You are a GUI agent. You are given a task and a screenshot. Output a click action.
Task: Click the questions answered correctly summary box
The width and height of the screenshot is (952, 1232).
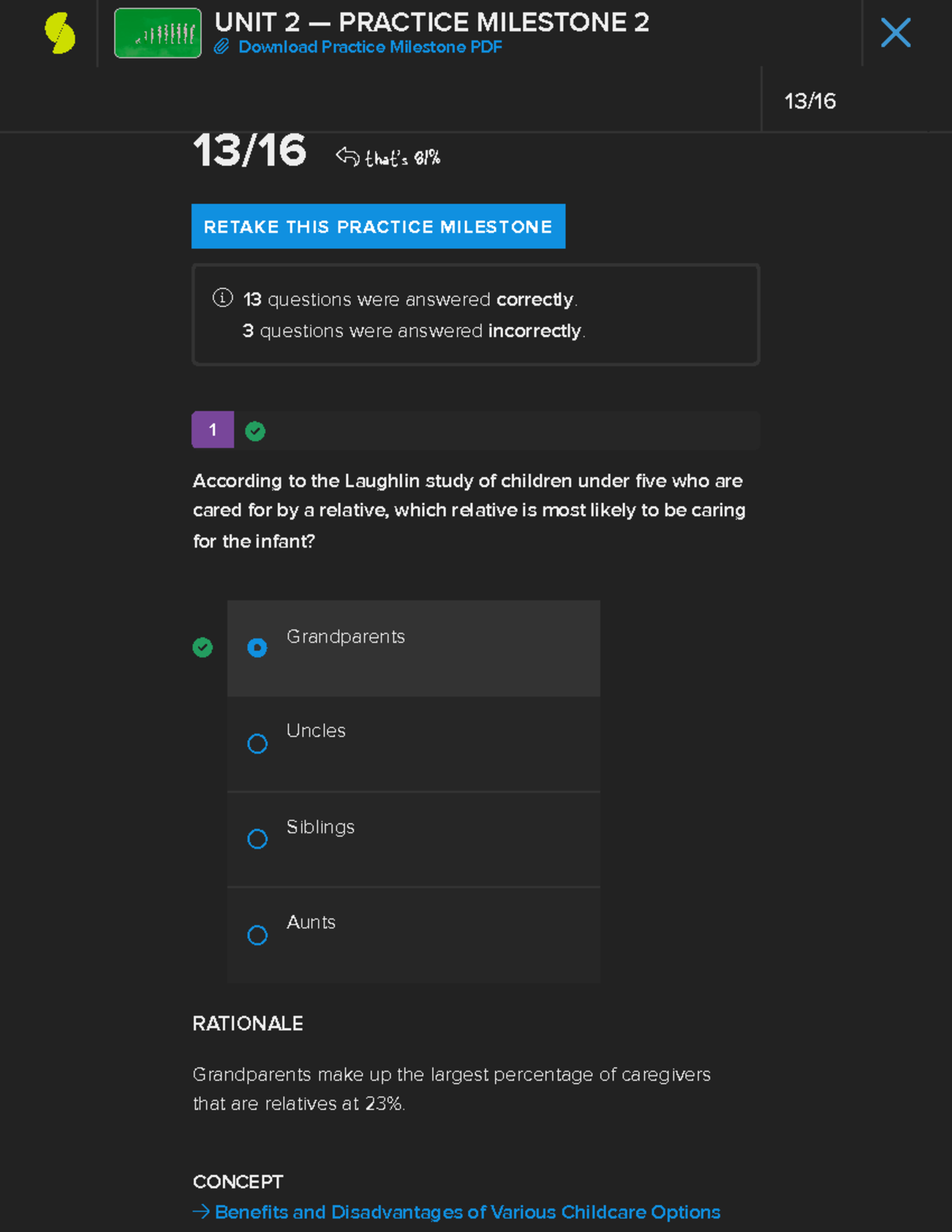(475, 315)
